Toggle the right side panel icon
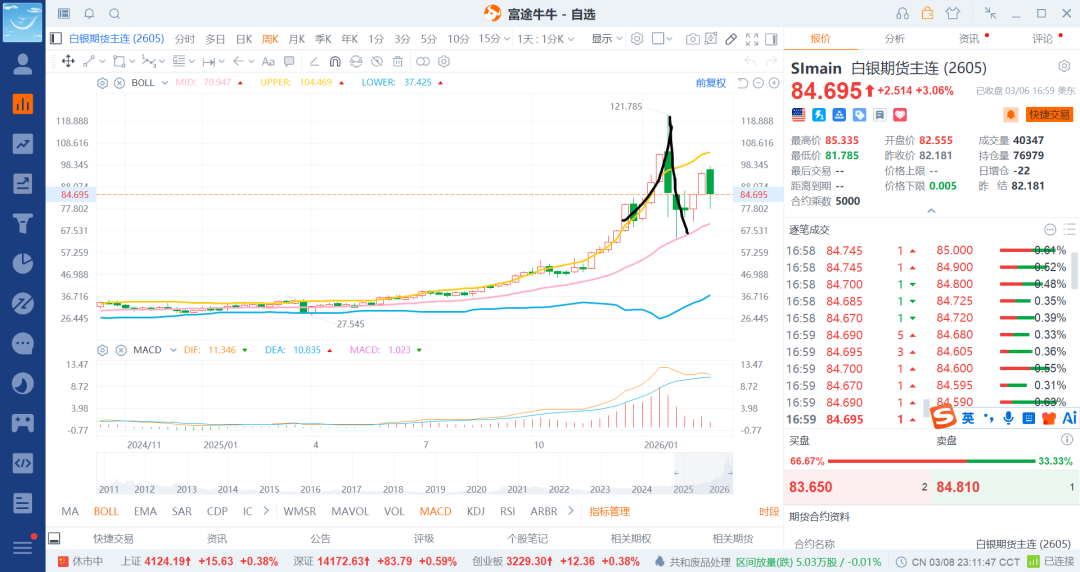The width and height of the screenshot is (1080, 572). coord(771,39)
